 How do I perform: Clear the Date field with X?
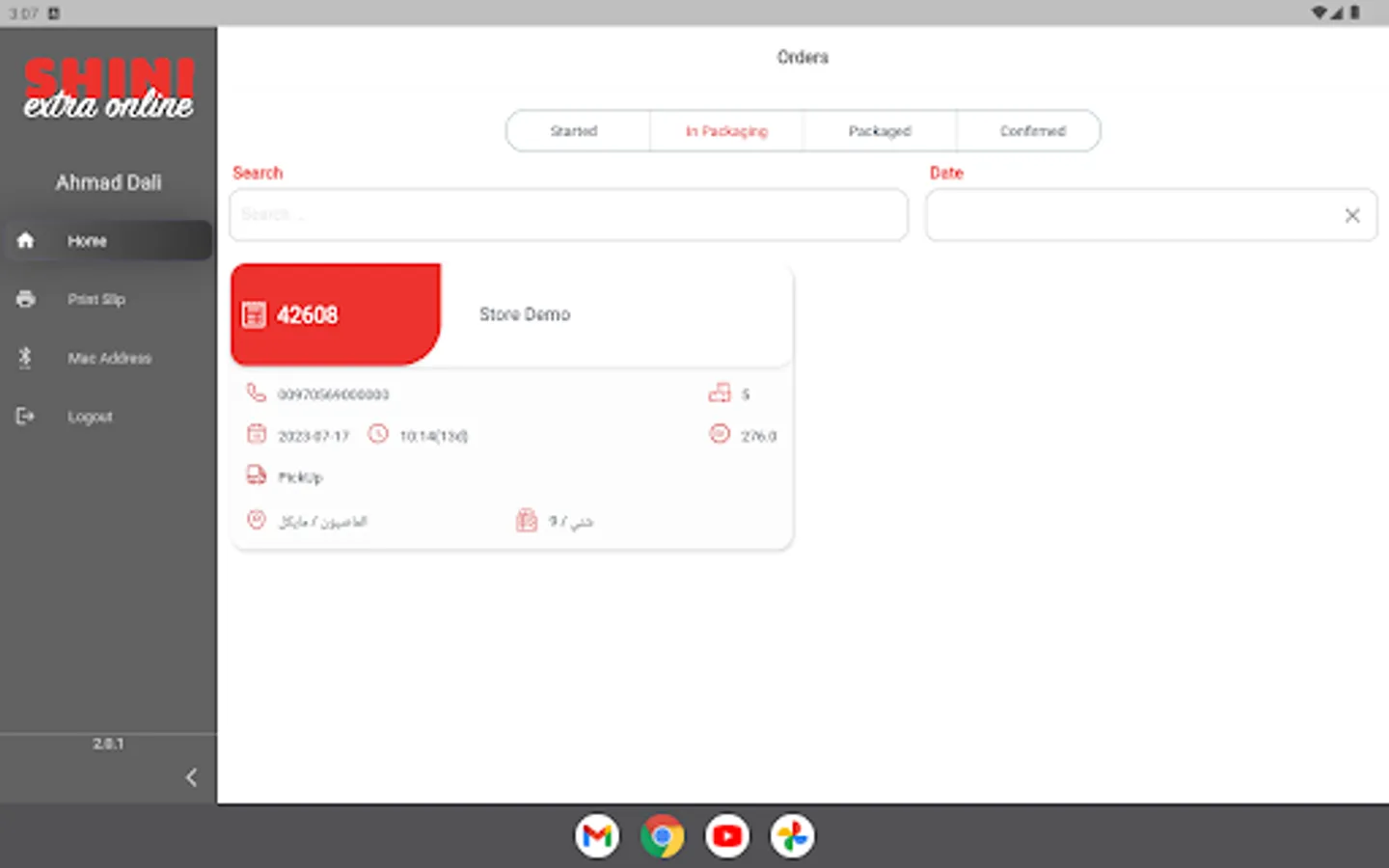(x=1352, y=215)
